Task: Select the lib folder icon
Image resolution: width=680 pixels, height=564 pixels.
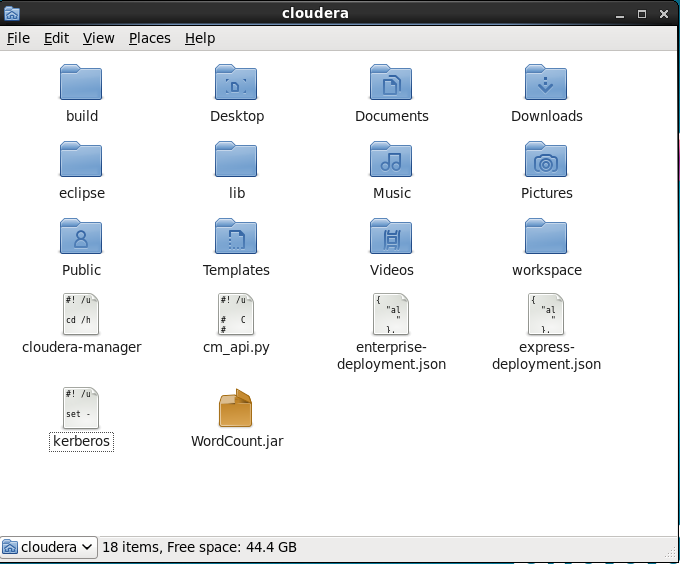Action: coord(236,159)
